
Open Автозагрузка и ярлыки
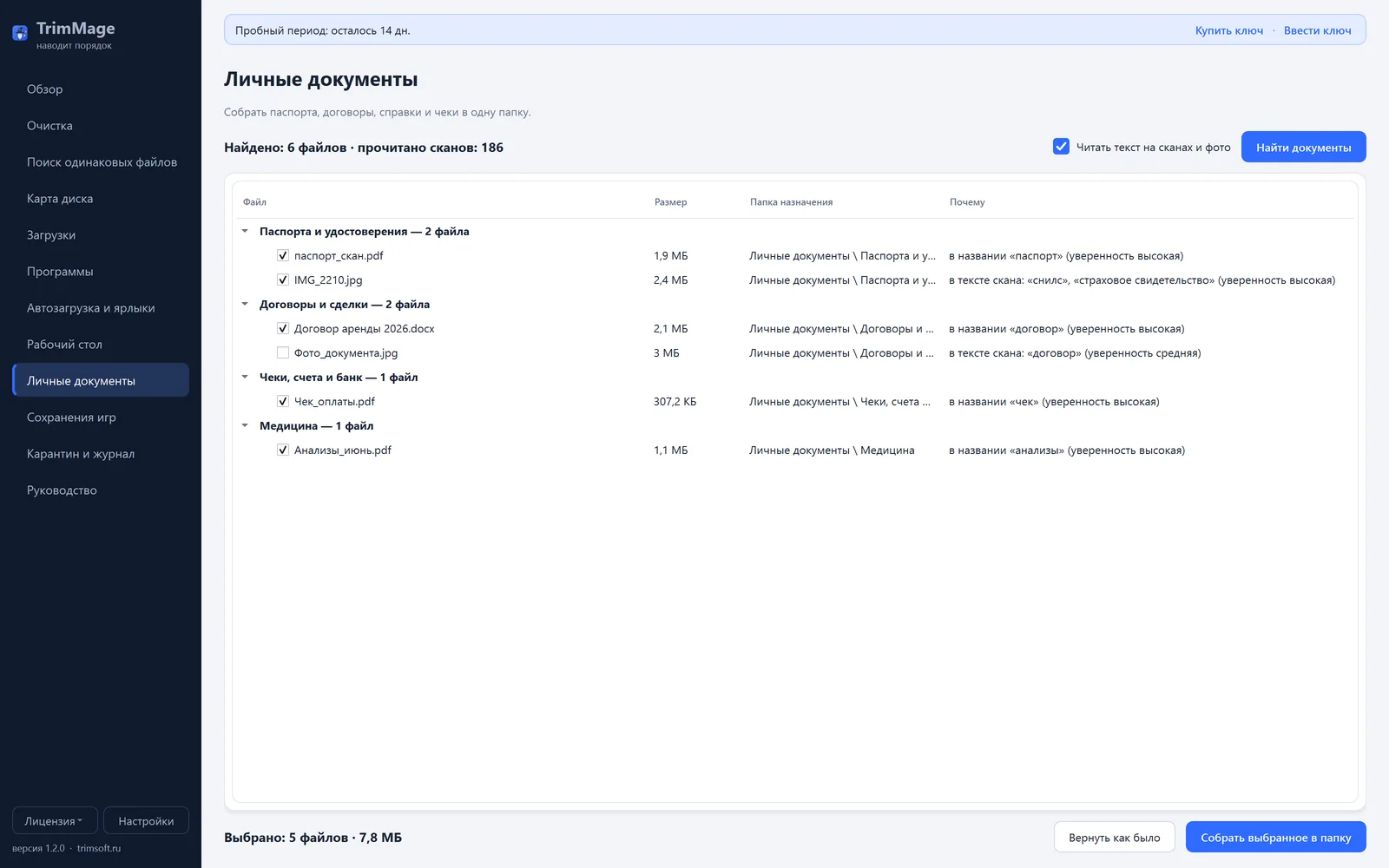tap(101, 307)
